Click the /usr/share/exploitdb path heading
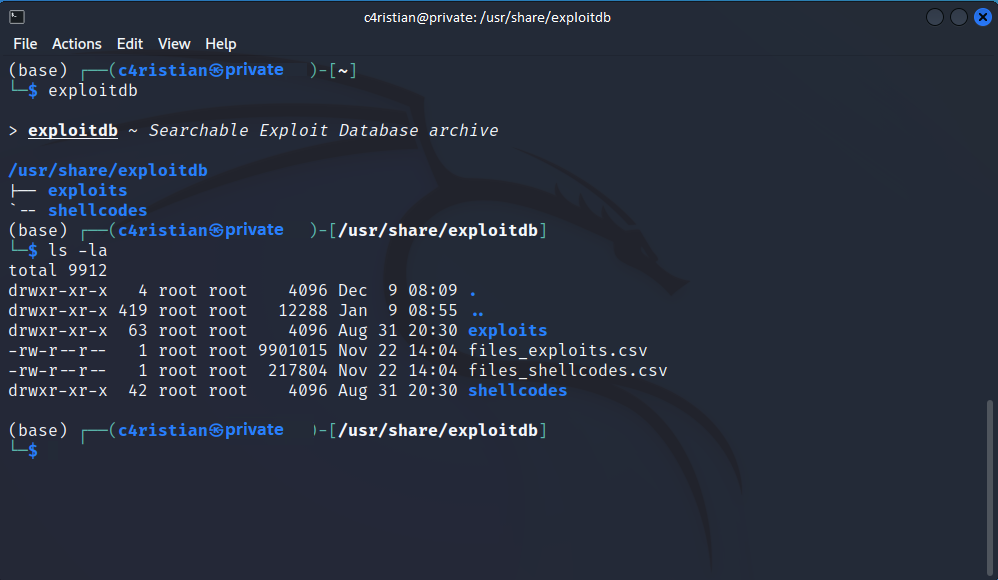998x580 pixels. click(x=107, y=171)
